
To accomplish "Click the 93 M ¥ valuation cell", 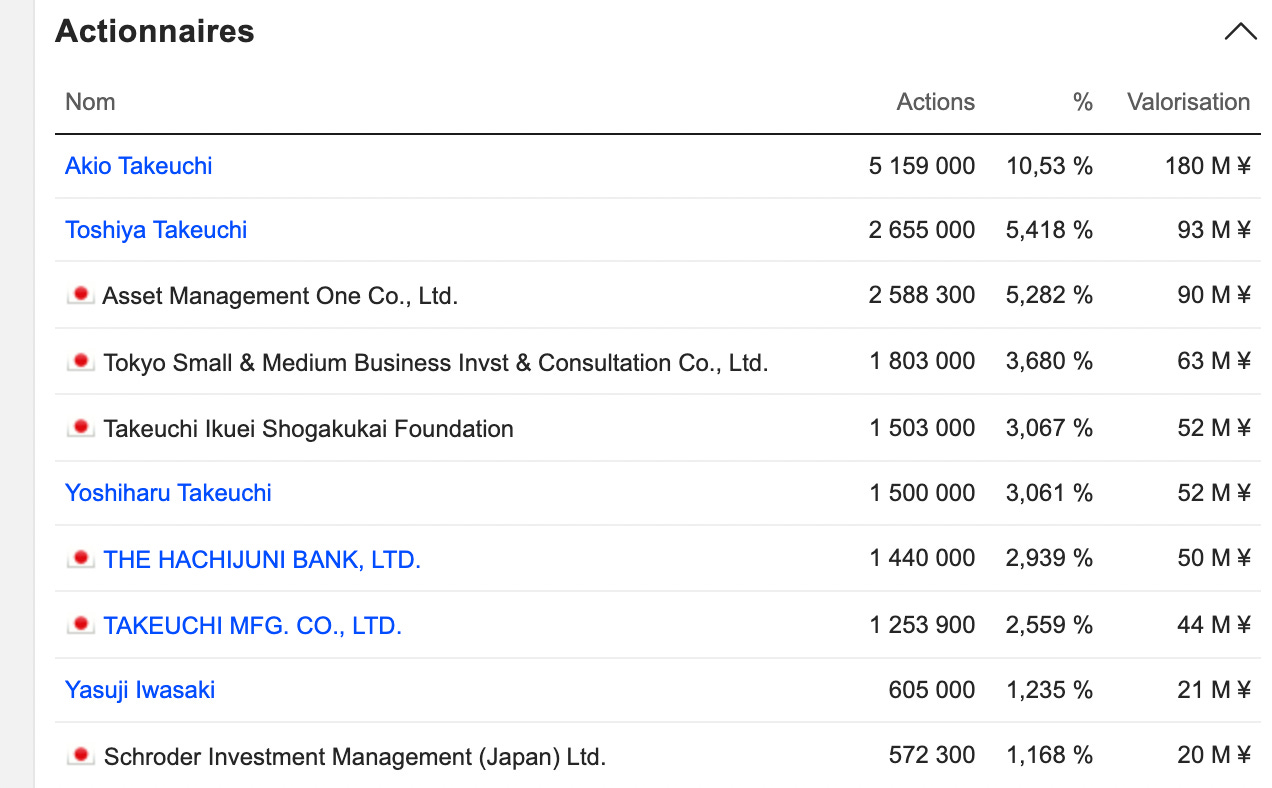I will pos(1214,230).
